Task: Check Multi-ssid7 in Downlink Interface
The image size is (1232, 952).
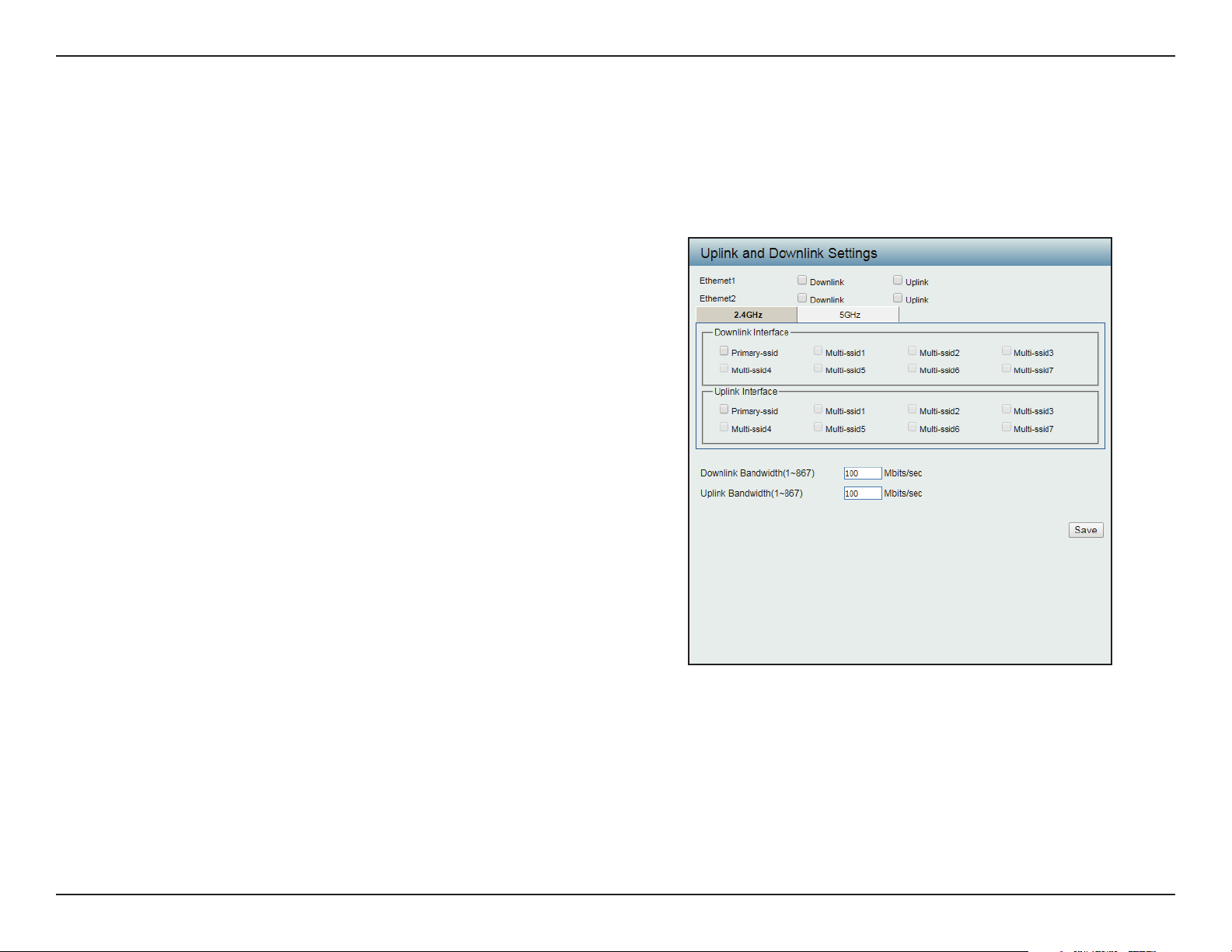Action: [x=1006, y=368]
